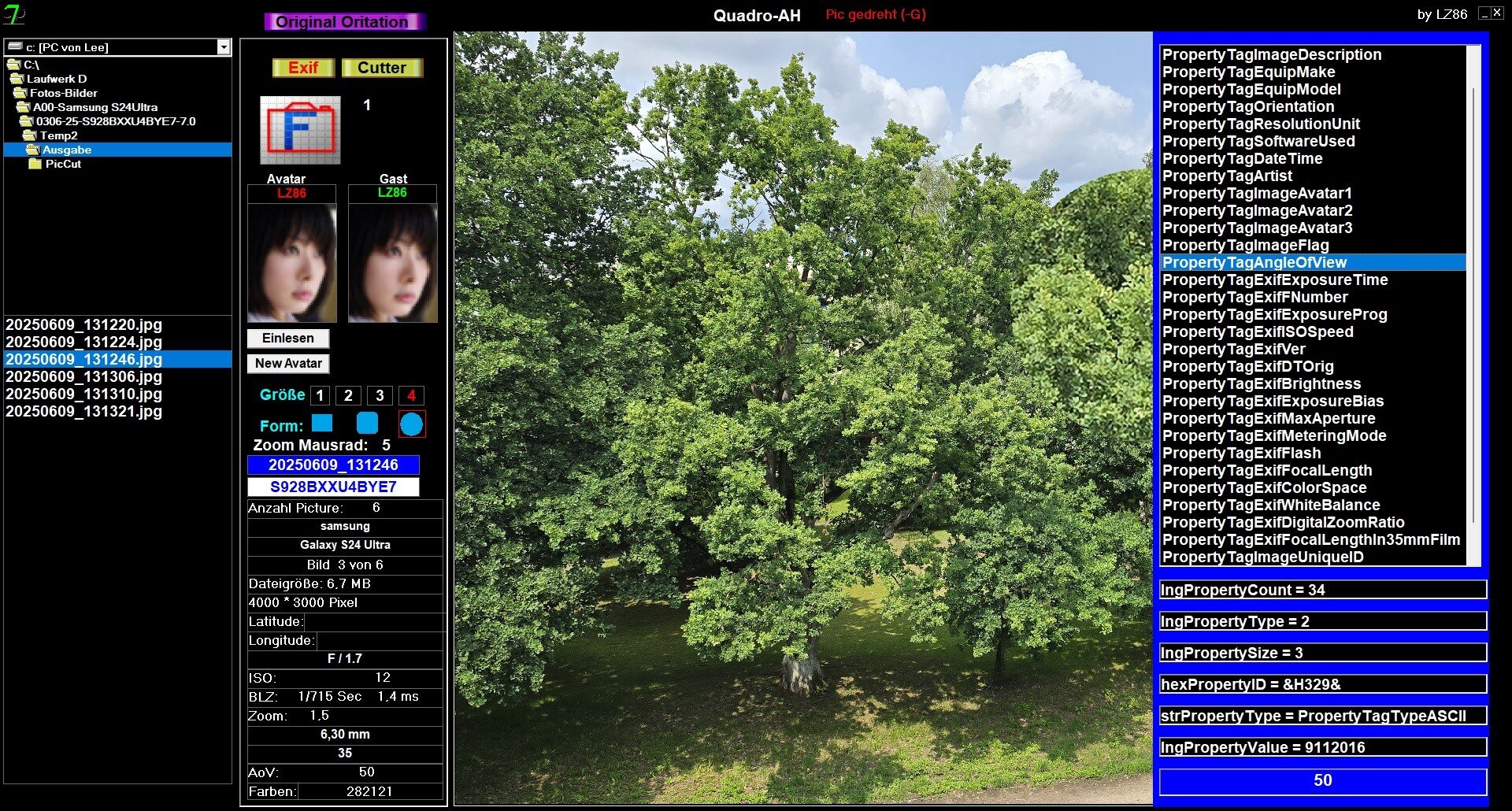Select the circle form shape
The width and height of the screenshot is (1512, 811).
(411, 424)
